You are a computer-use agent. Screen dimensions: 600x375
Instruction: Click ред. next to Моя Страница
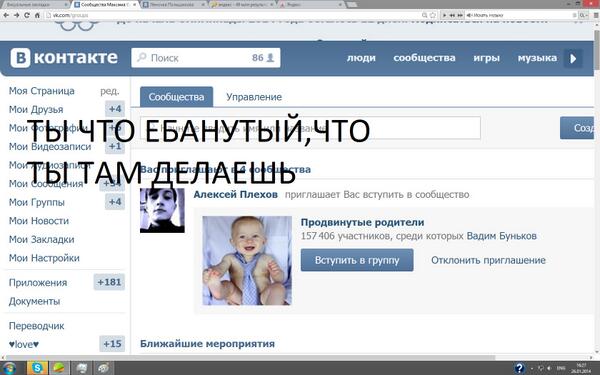(110, 91)
